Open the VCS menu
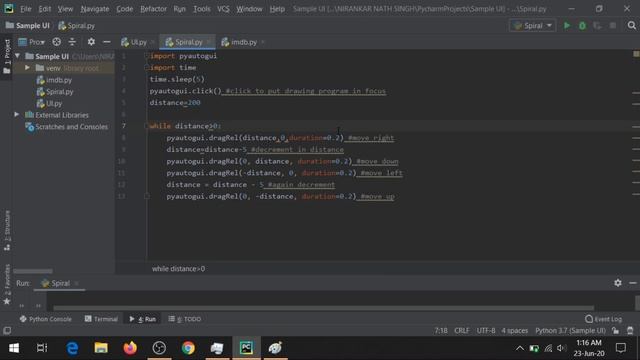640x360 pixels. point(223,9)
